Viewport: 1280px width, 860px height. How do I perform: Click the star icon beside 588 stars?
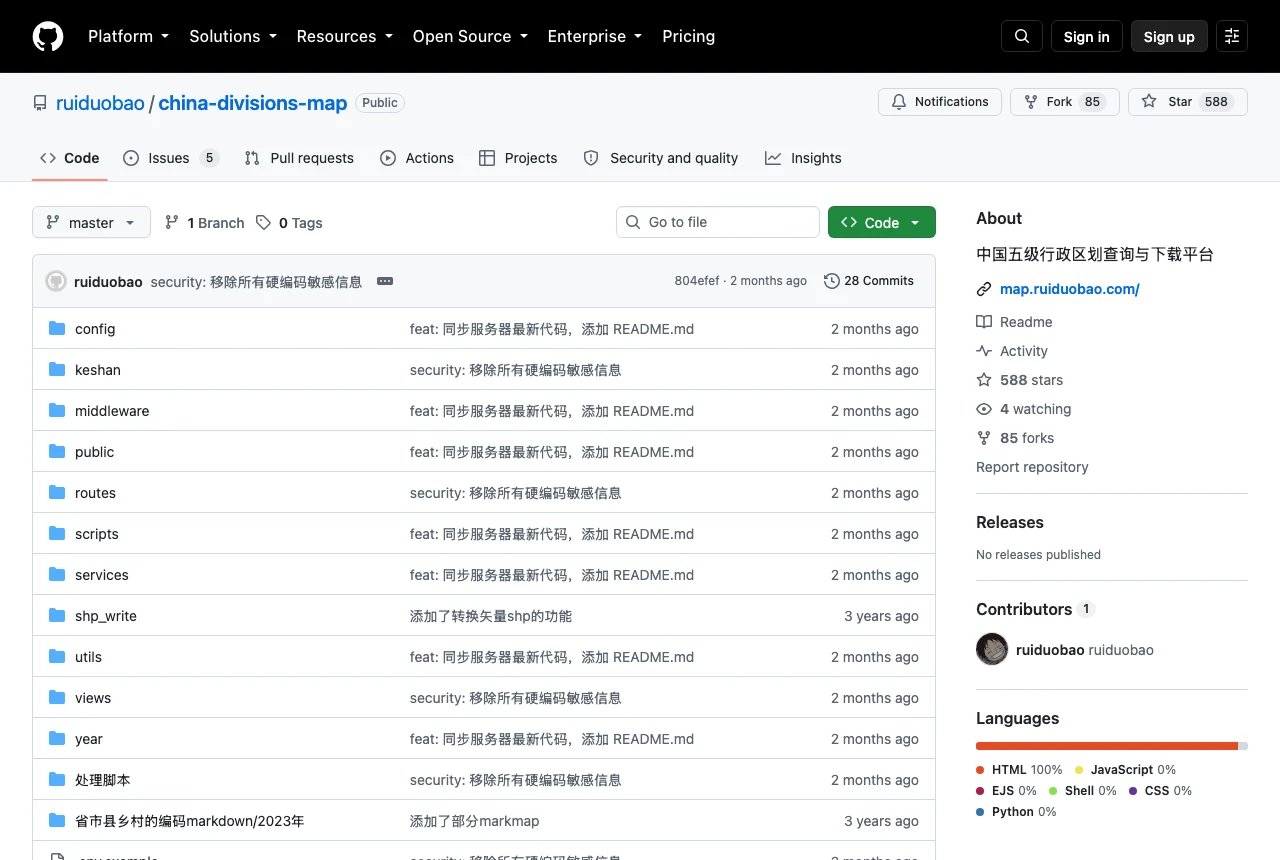(x=984, y=380)
